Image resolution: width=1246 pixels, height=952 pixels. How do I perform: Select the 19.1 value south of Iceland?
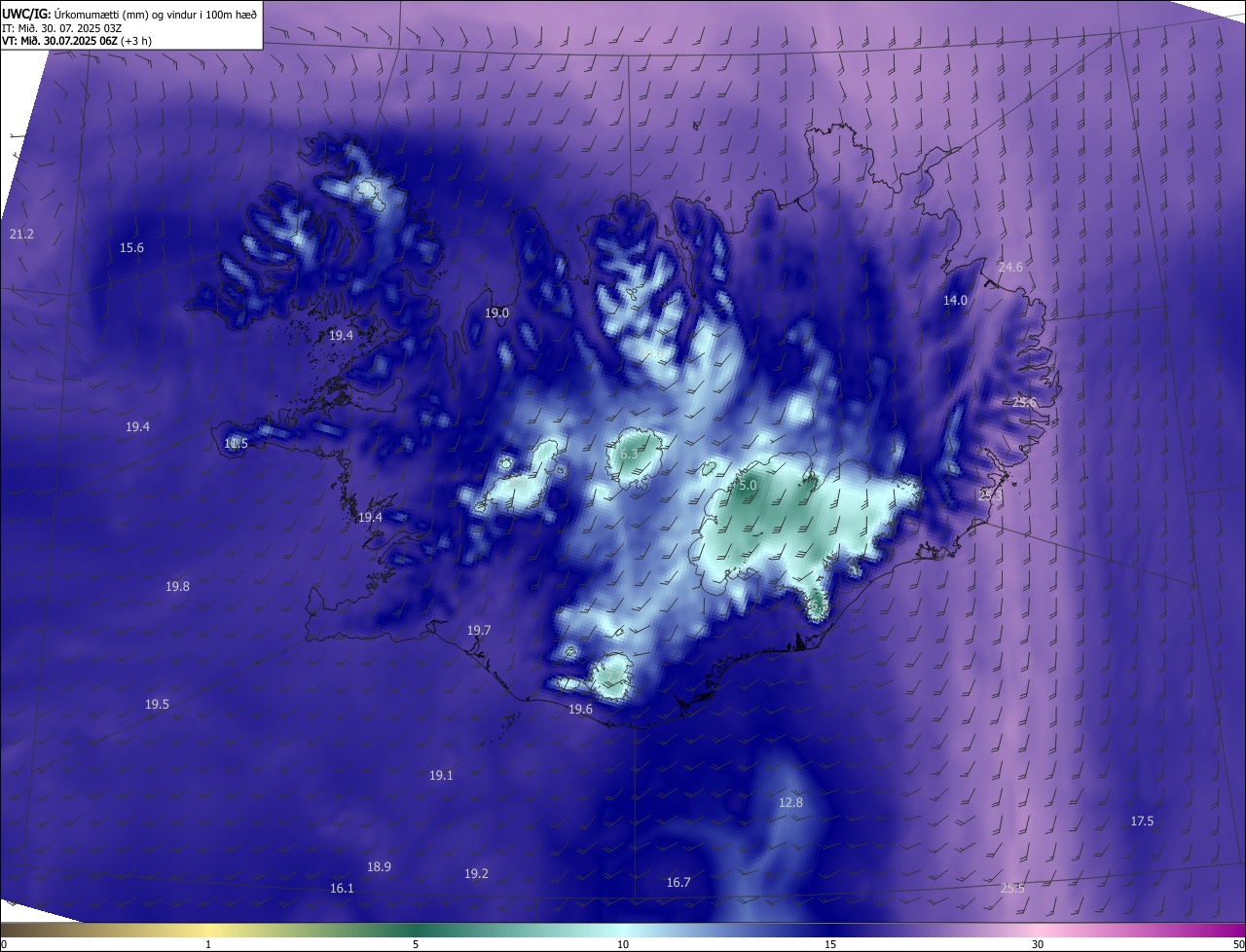pos(441,776)
